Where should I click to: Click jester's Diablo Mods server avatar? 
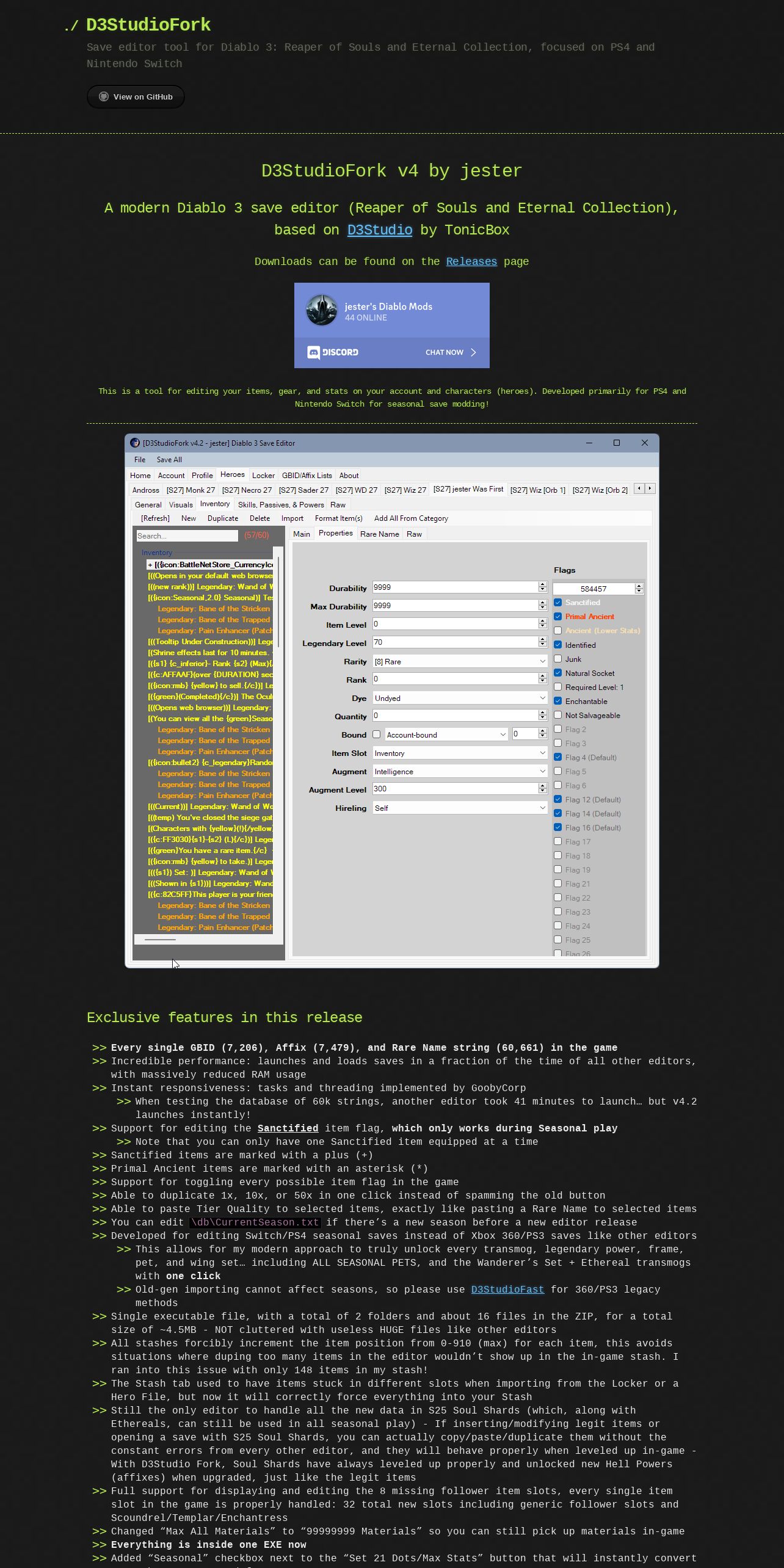click(321, 310)
